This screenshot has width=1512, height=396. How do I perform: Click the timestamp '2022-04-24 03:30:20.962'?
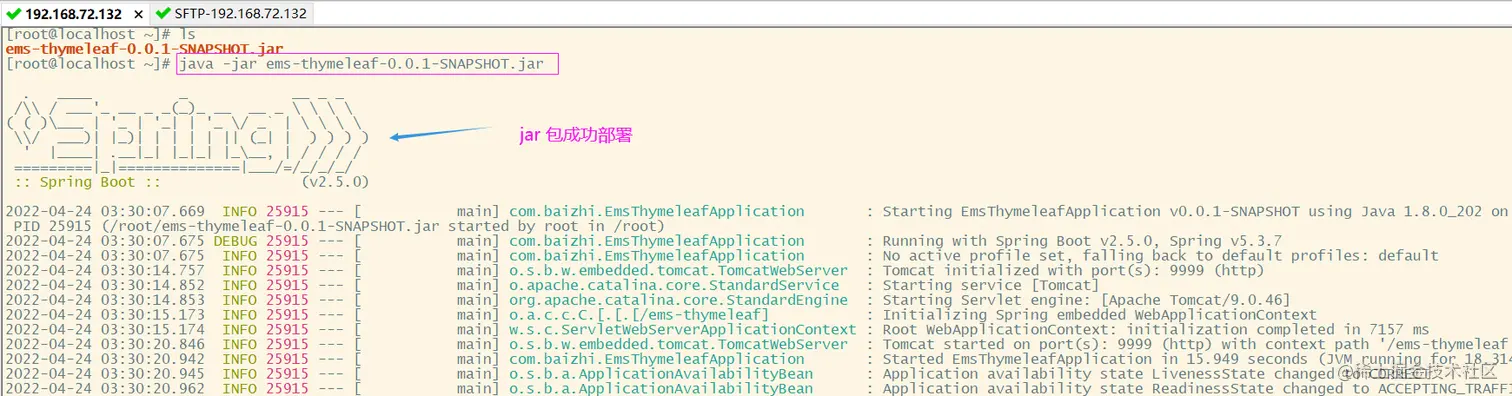[105, 389]
